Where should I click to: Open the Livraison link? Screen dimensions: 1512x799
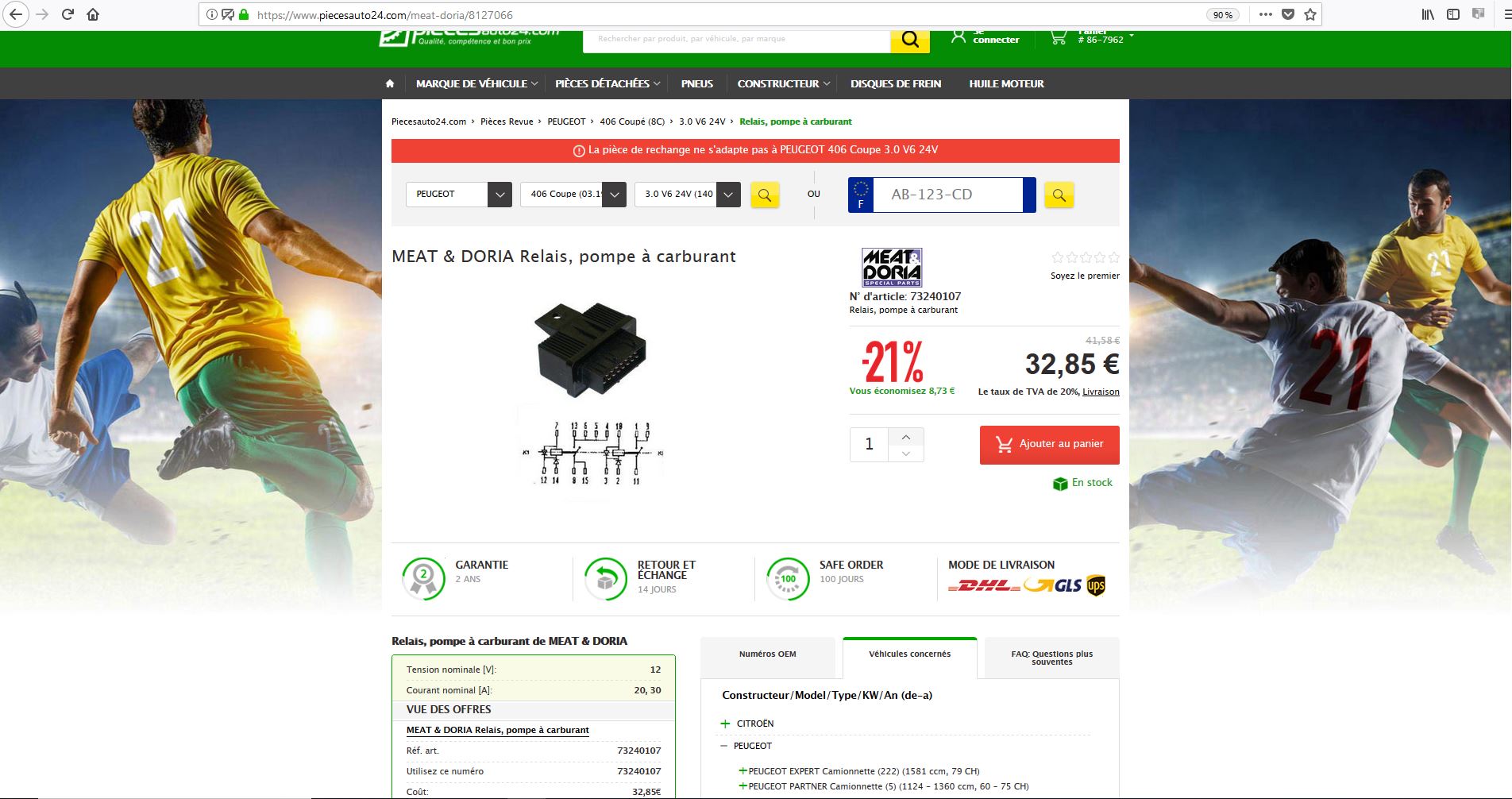click(x=1101, y=392)
